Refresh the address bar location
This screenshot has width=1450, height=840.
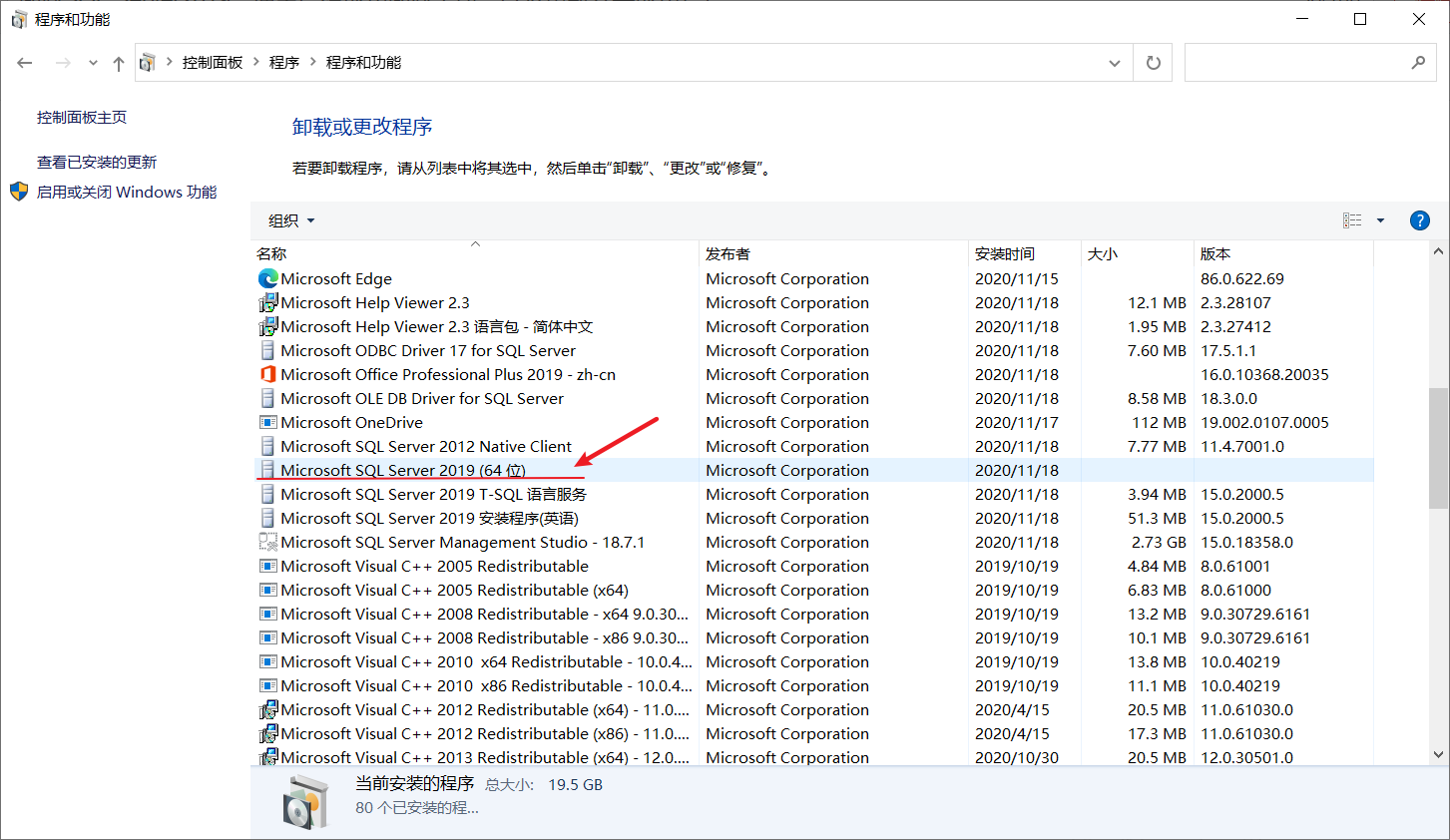pyautogui.click(x=1154, y=62)
